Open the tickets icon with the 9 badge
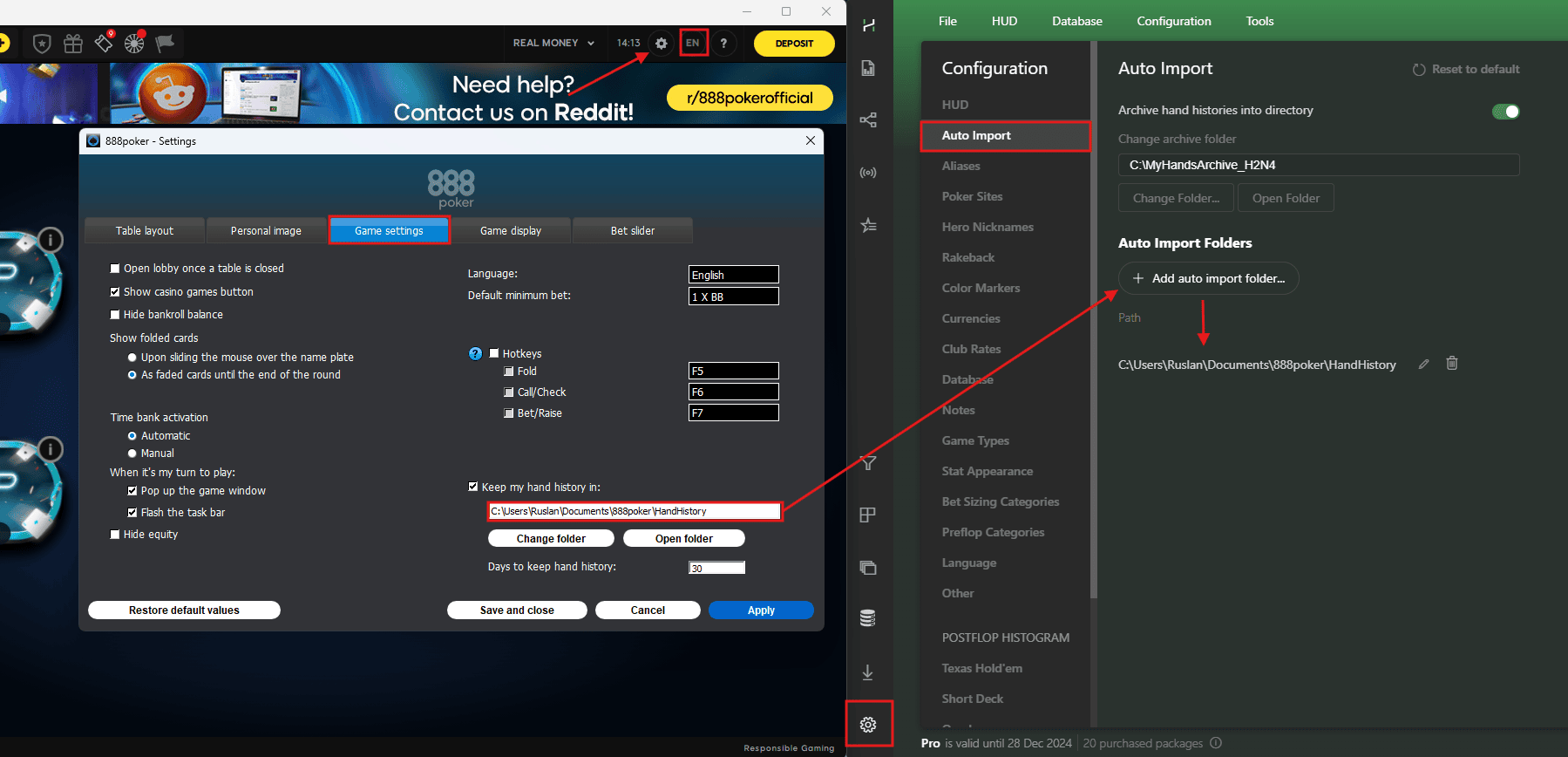Screen dimensions: 1568x757 pyautogui.click(x=104, y=42)
